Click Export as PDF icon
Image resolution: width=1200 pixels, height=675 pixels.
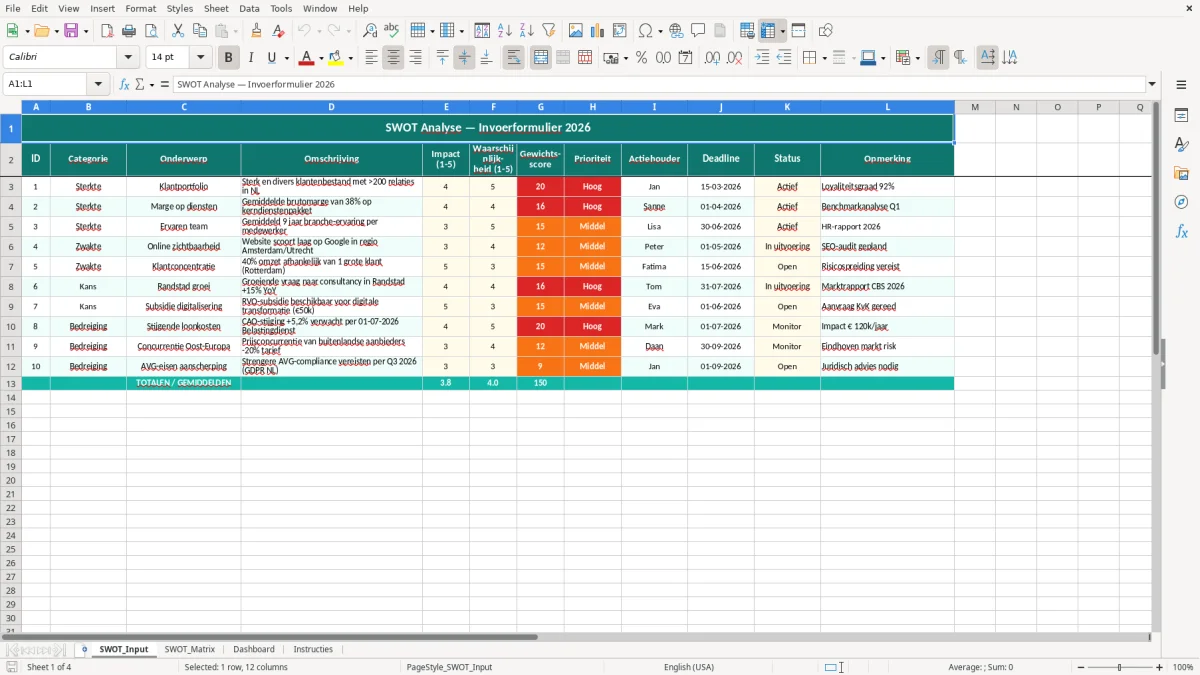(x=107, y=31)
